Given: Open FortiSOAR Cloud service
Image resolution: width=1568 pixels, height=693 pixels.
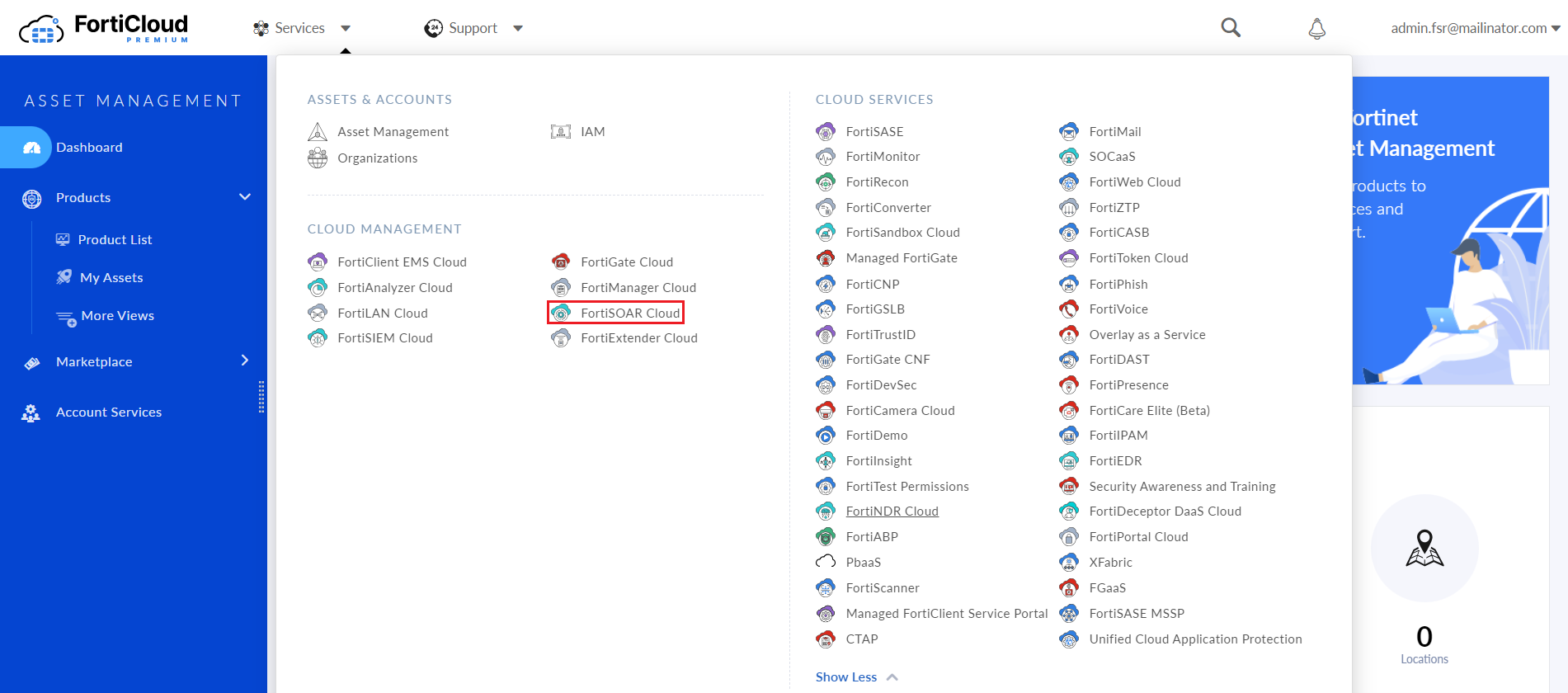Looking at the screenshot, I should point(630,313).
